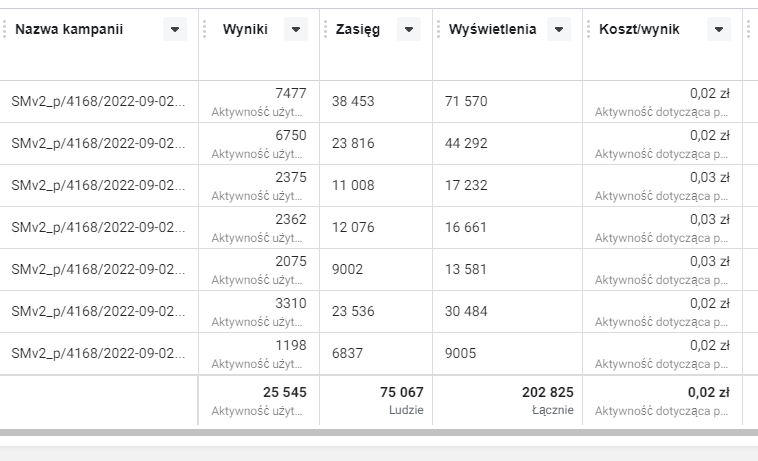Click the drag handle beside Koszt/wynik header

pos(589,30)
